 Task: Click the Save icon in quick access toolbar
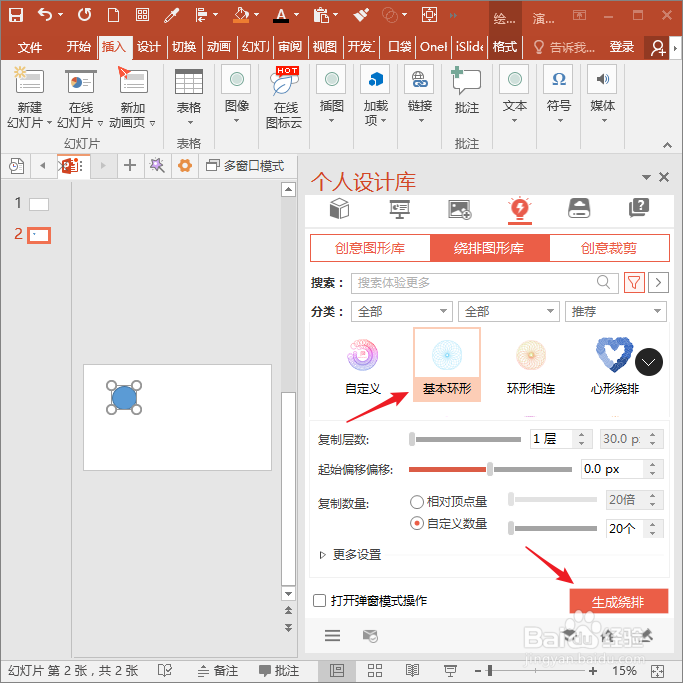coord(16,15)
